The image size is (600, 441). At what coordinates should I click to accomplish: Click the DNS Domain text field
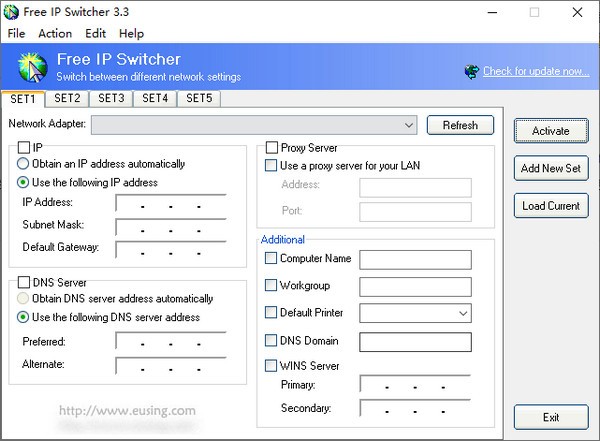click(x=416, y=342)
